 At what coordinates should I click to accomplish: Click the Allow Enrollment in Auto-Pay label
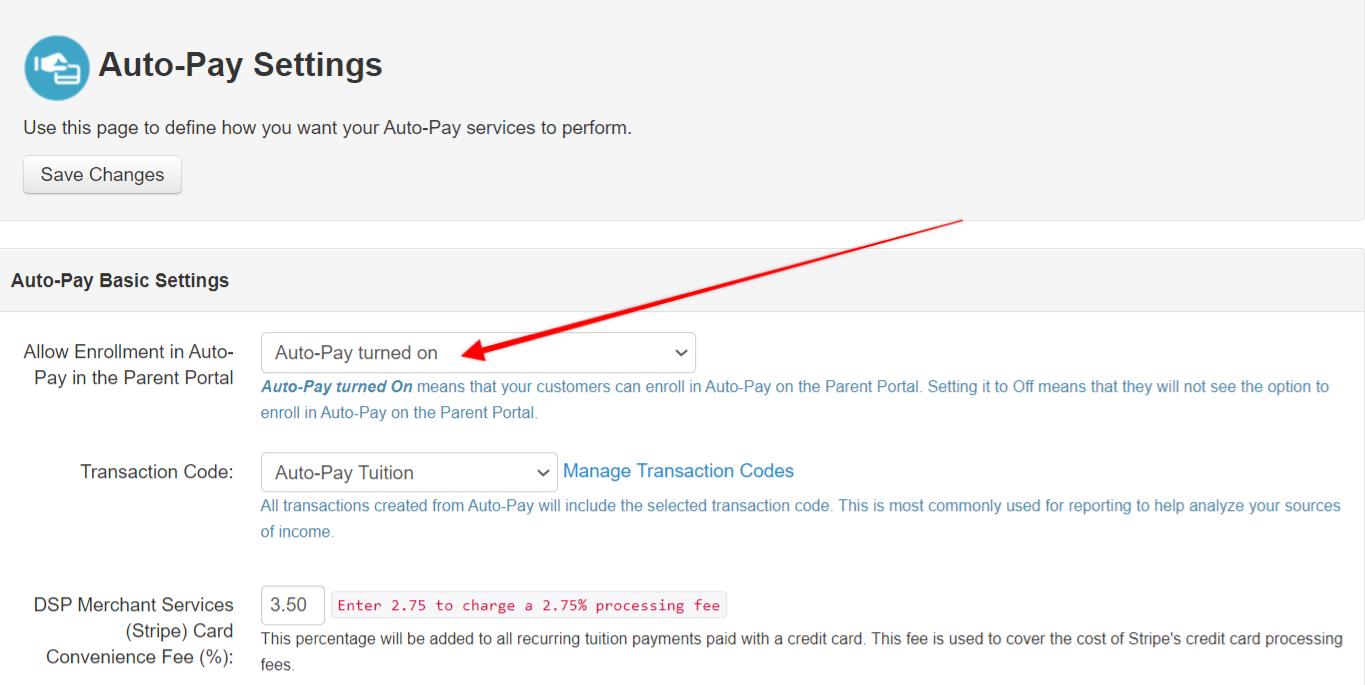tap(128, 365)
